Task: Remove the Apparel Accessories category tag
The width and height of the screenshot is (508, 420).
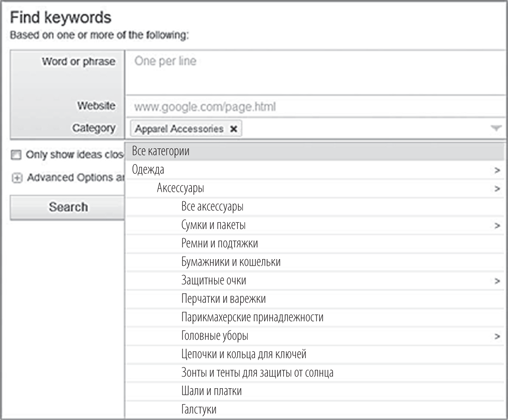Action: (234, 129)
